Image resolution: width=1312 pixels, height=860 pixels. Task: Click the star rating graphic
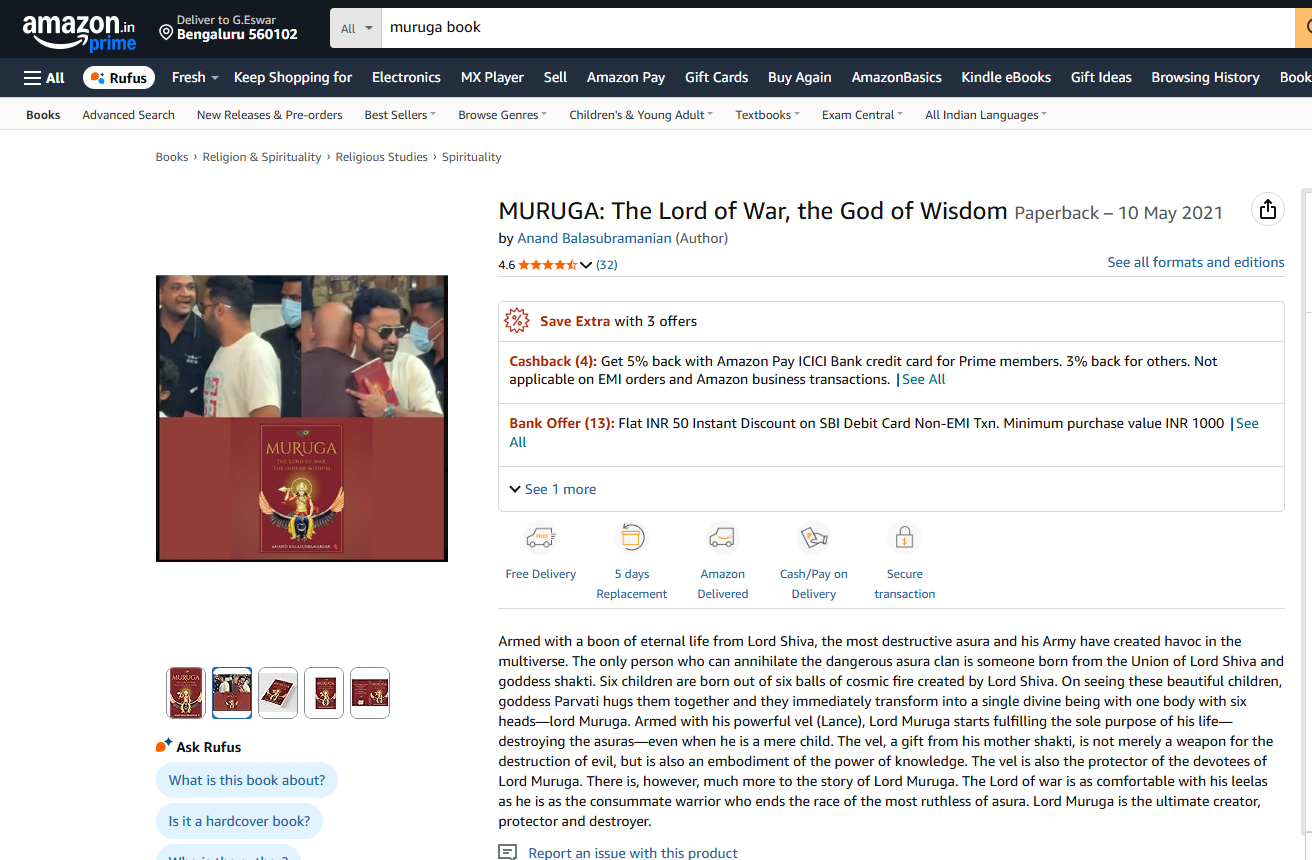pyautogui.click(x=547, y=265)
